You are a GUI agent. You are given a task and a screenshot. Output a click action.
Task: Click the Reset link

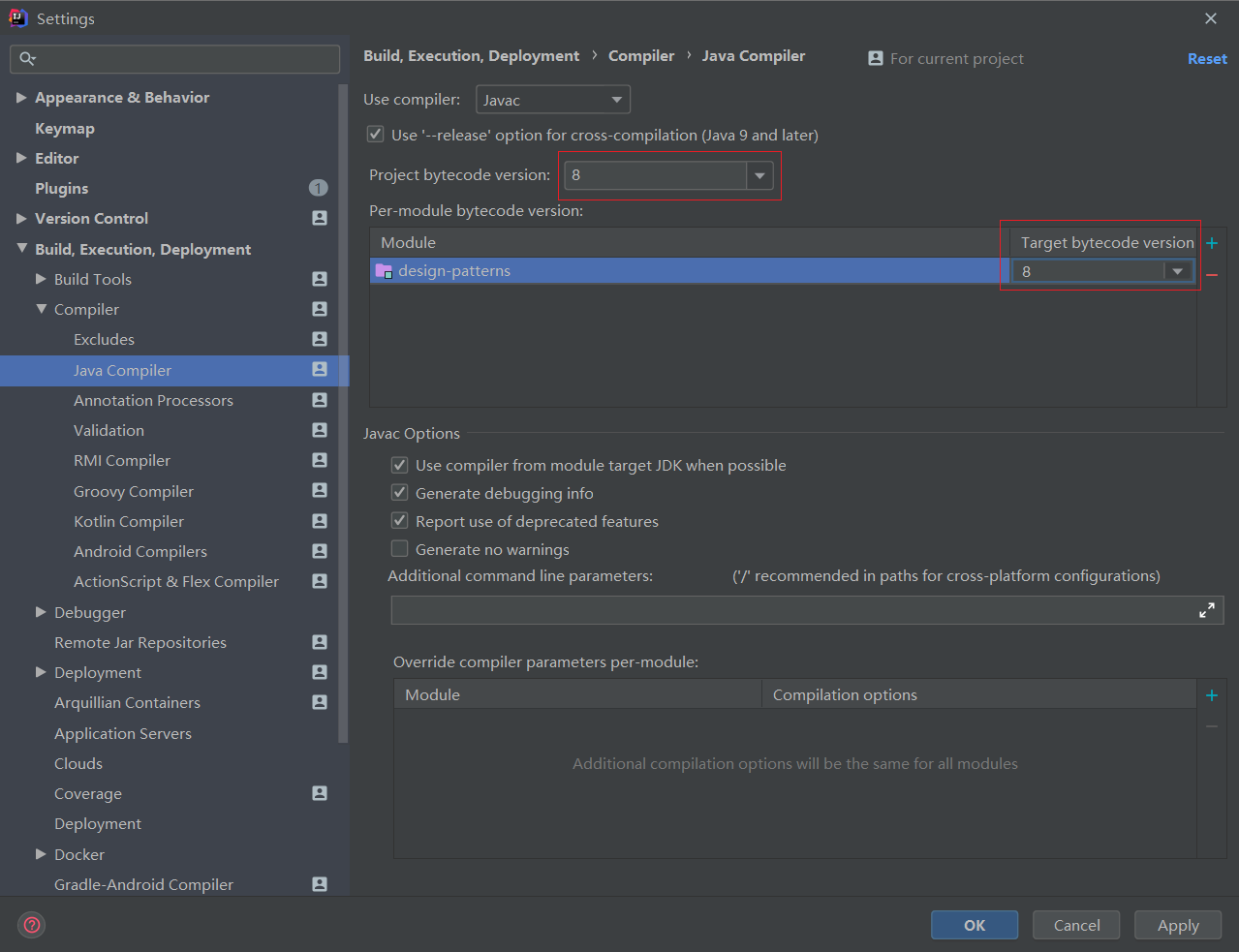[1207, 59]
